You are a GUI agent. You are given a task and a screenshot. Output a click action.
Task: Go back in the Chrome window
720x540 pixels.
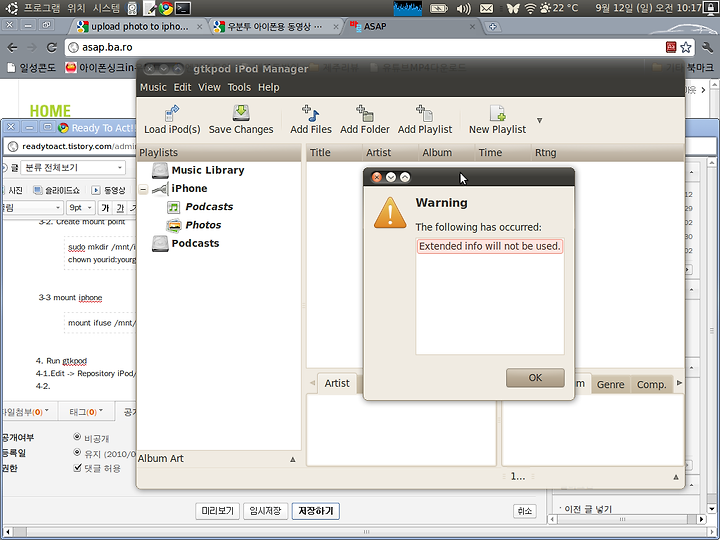point(12,47)
